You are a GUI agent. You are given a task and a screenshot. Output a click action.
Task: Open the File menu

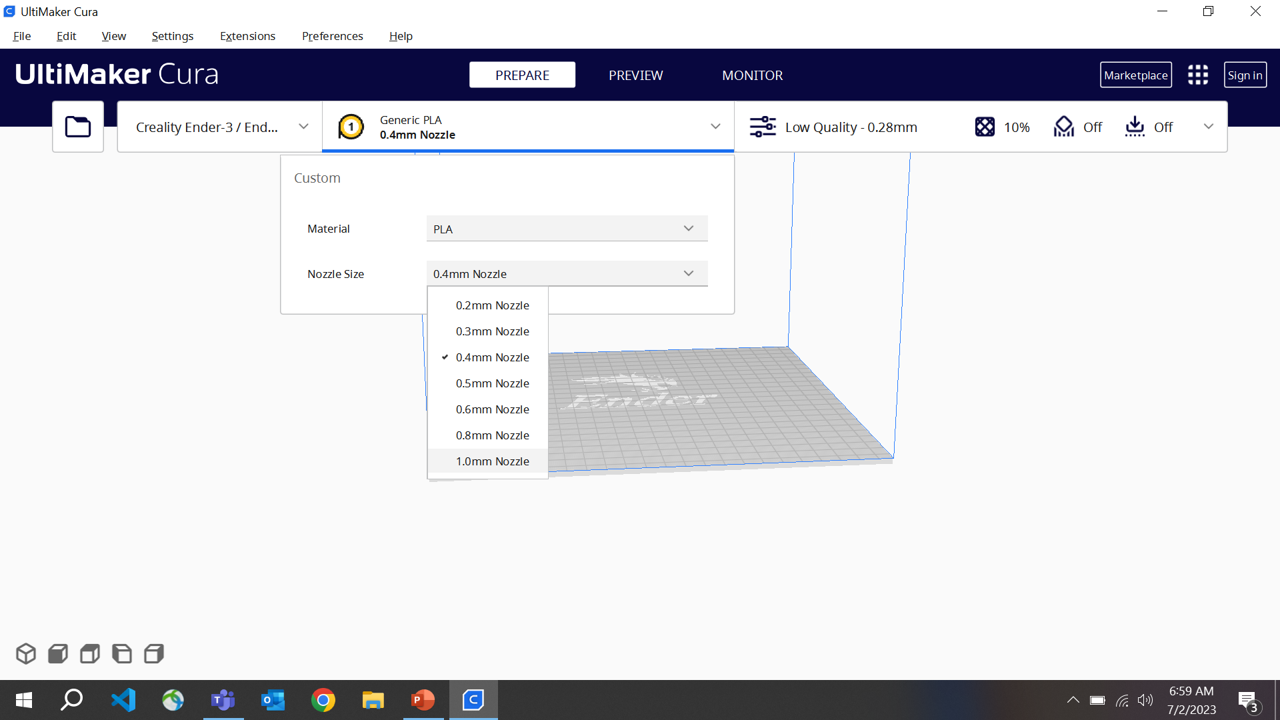click(x=22, y=36)
